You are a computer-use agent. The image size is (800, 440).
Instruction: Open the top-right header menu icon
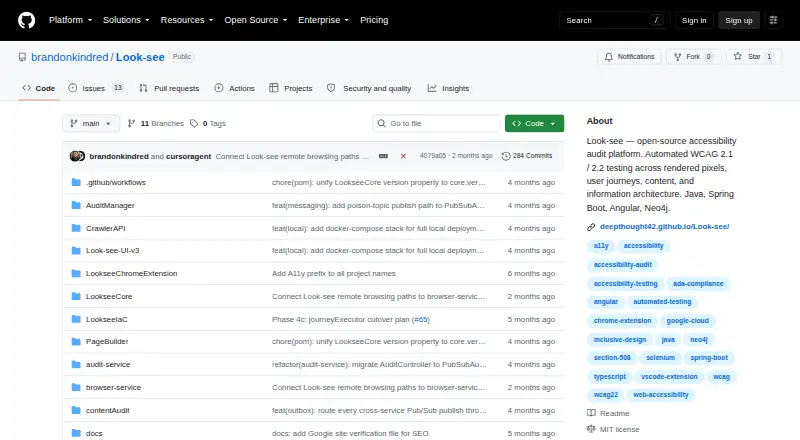pyautogui.click(x=773, y=20)
